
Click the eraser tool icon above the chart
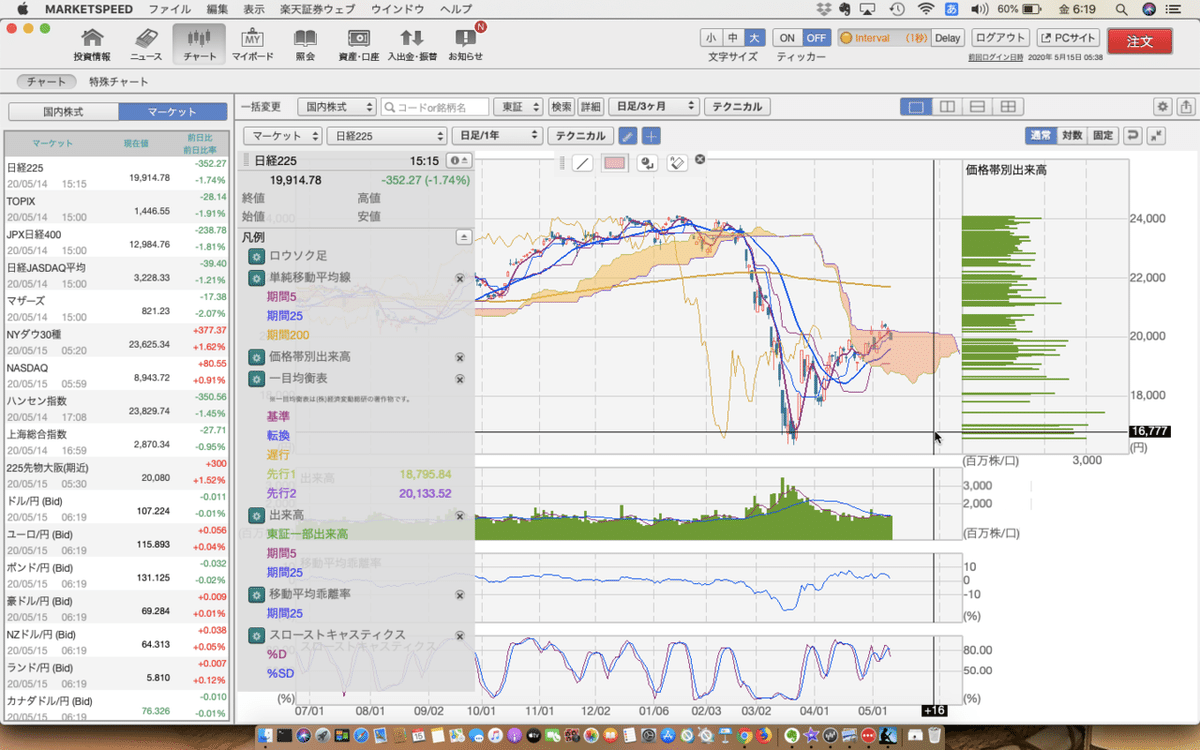pos(678,163)
